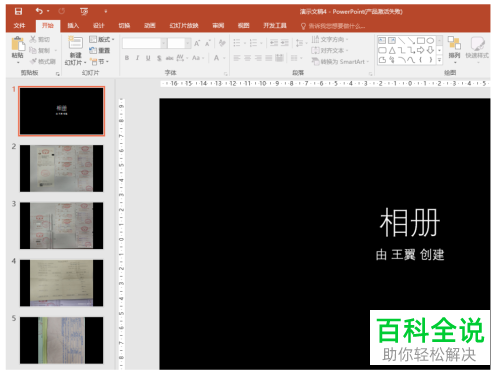The width and height of the screenshot is (500, 375).
Task: Start slideshow from beginning icon in title bar
Action: coord(84,12)
